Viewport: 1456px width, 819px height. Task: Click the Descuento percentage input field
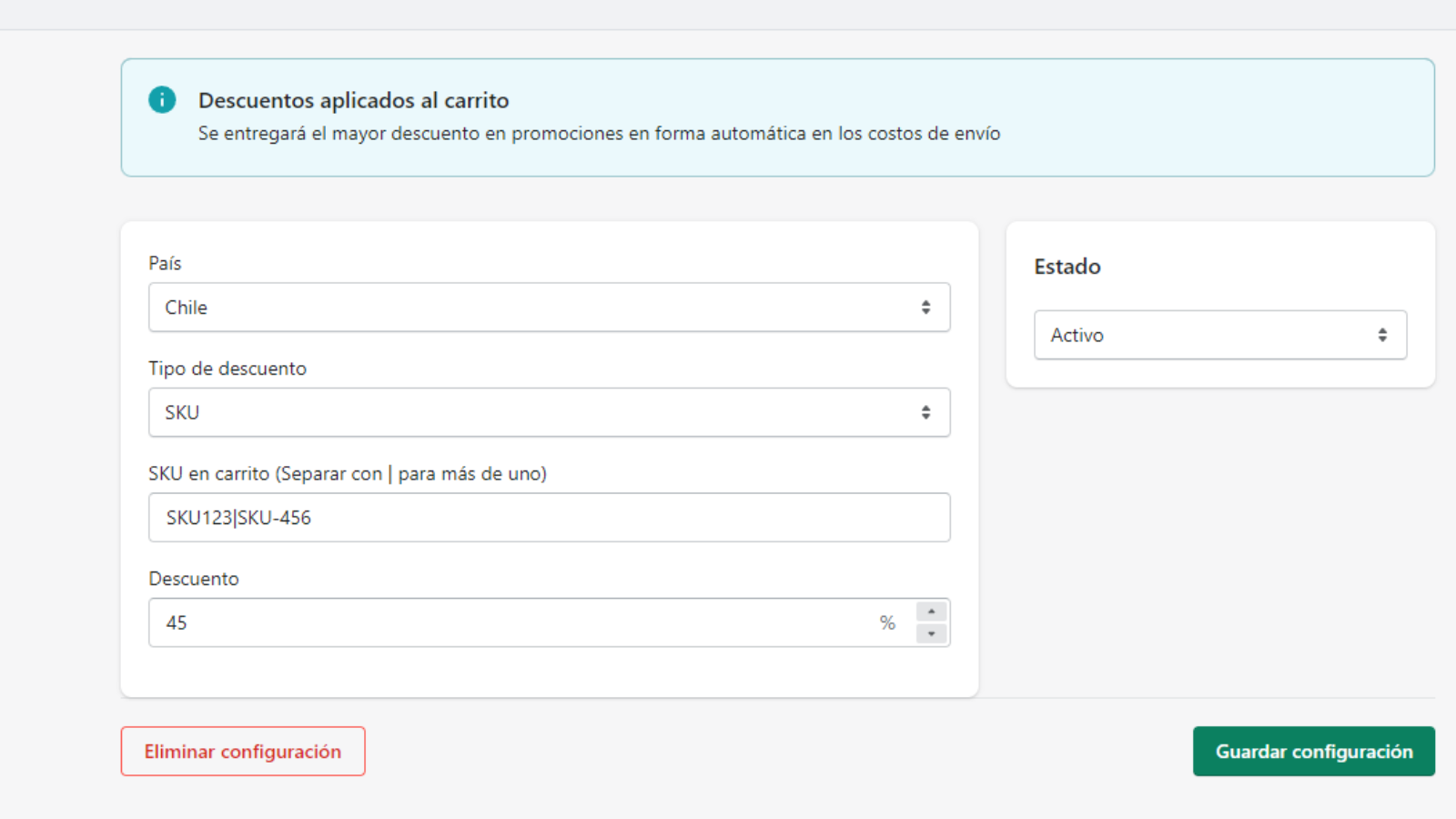550,622
